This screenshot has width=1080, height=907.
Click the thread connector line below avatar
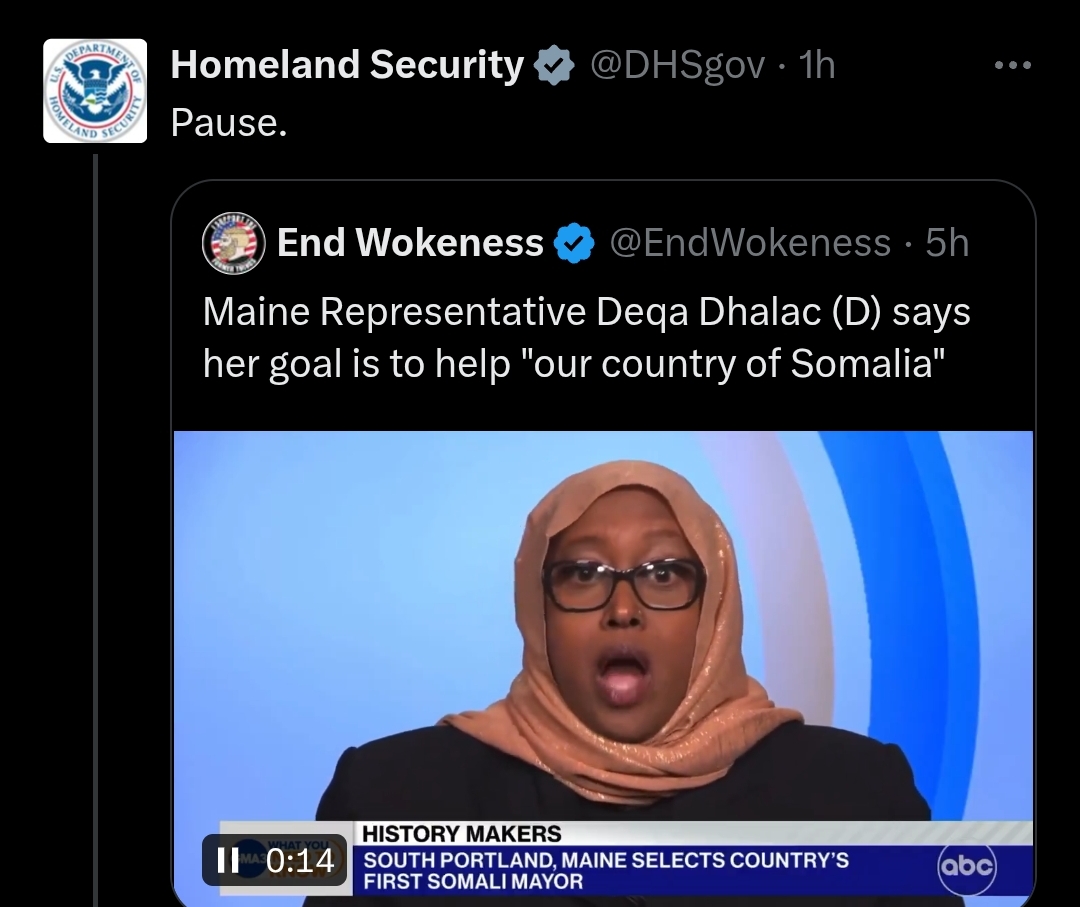pyautogui.click(x=95, y=530)
